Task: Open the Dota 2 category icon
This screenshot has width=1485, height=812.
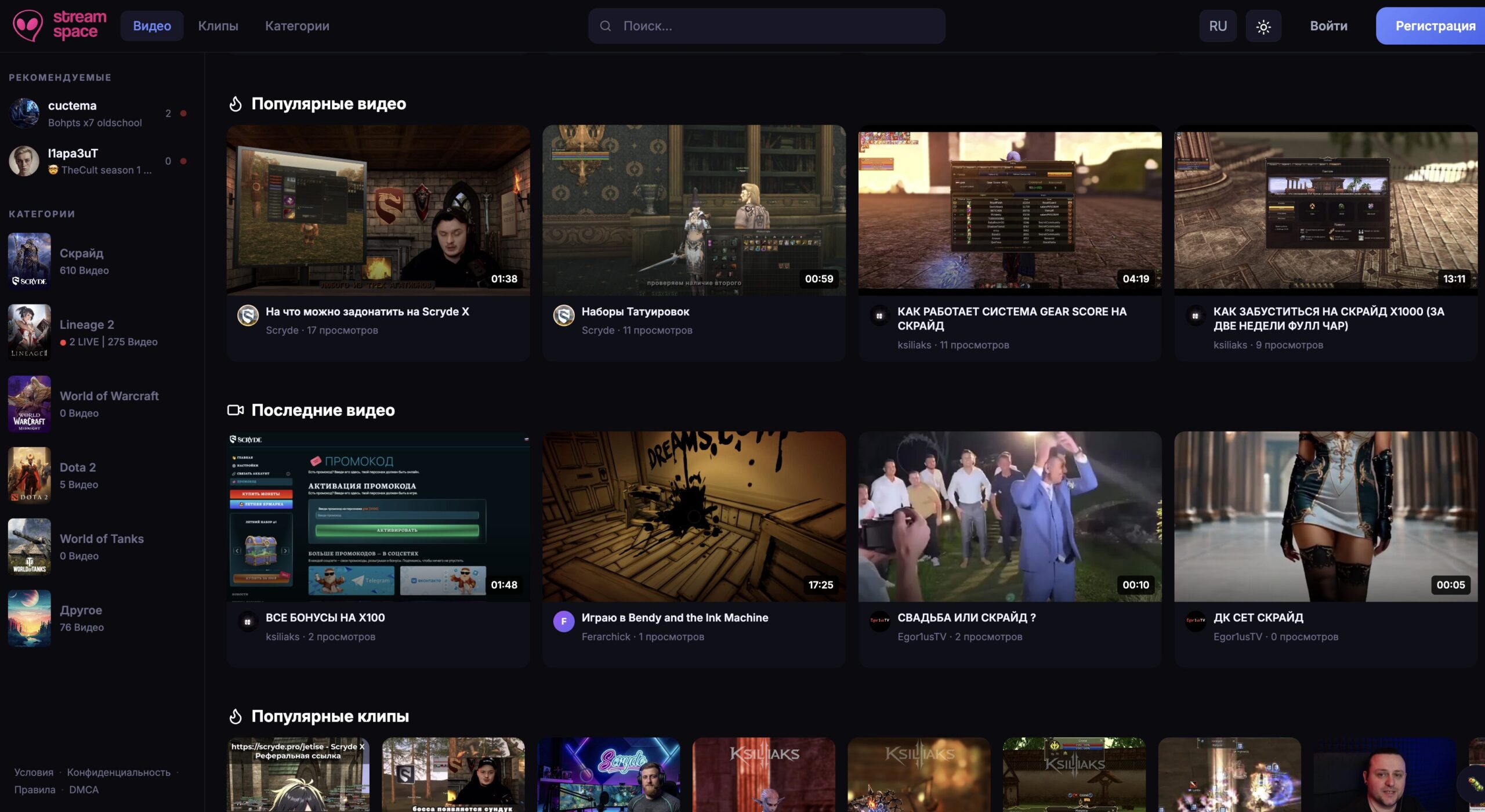Action: pos(30,475)
